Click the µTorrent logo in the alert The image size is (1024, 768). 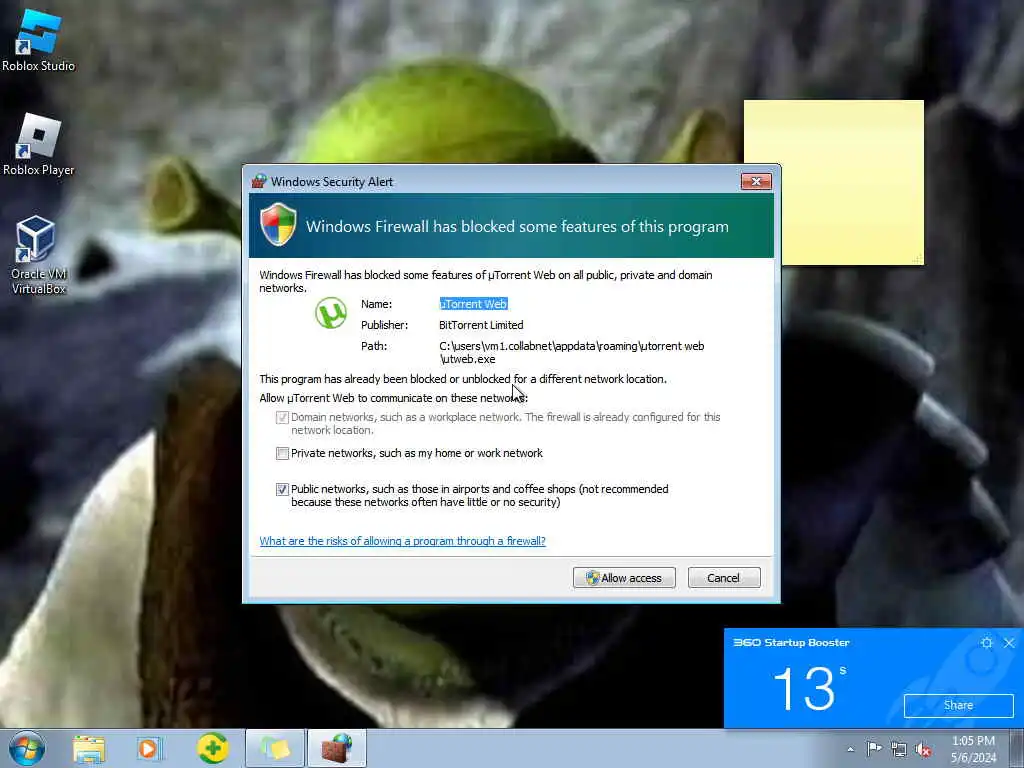click(x=331, y=312)
